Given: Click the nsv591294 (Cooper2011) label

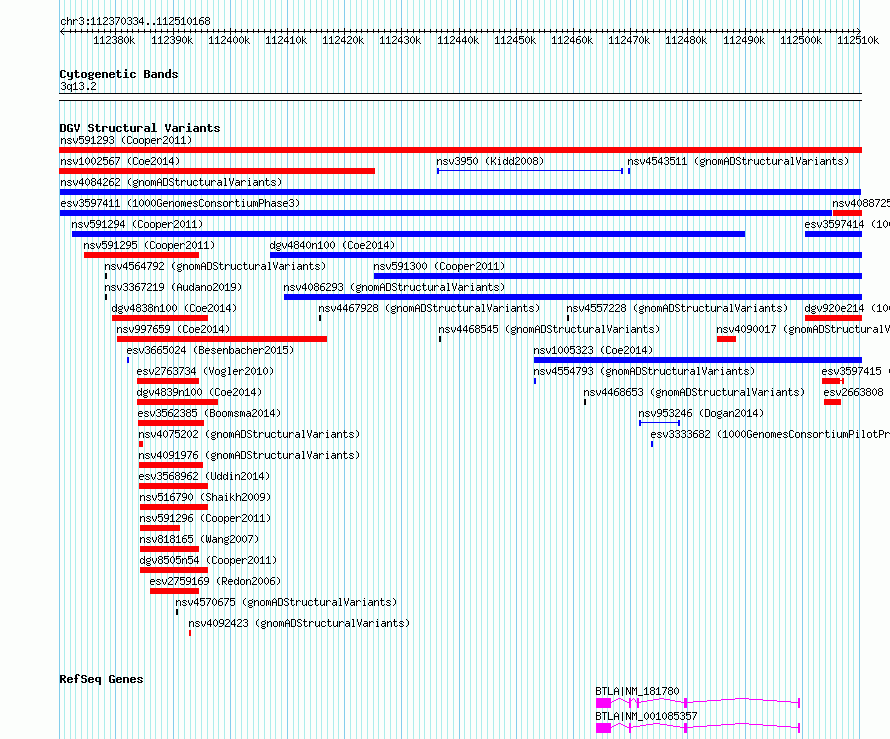Looking at the screenshot, I should click(x=137, y=224).
